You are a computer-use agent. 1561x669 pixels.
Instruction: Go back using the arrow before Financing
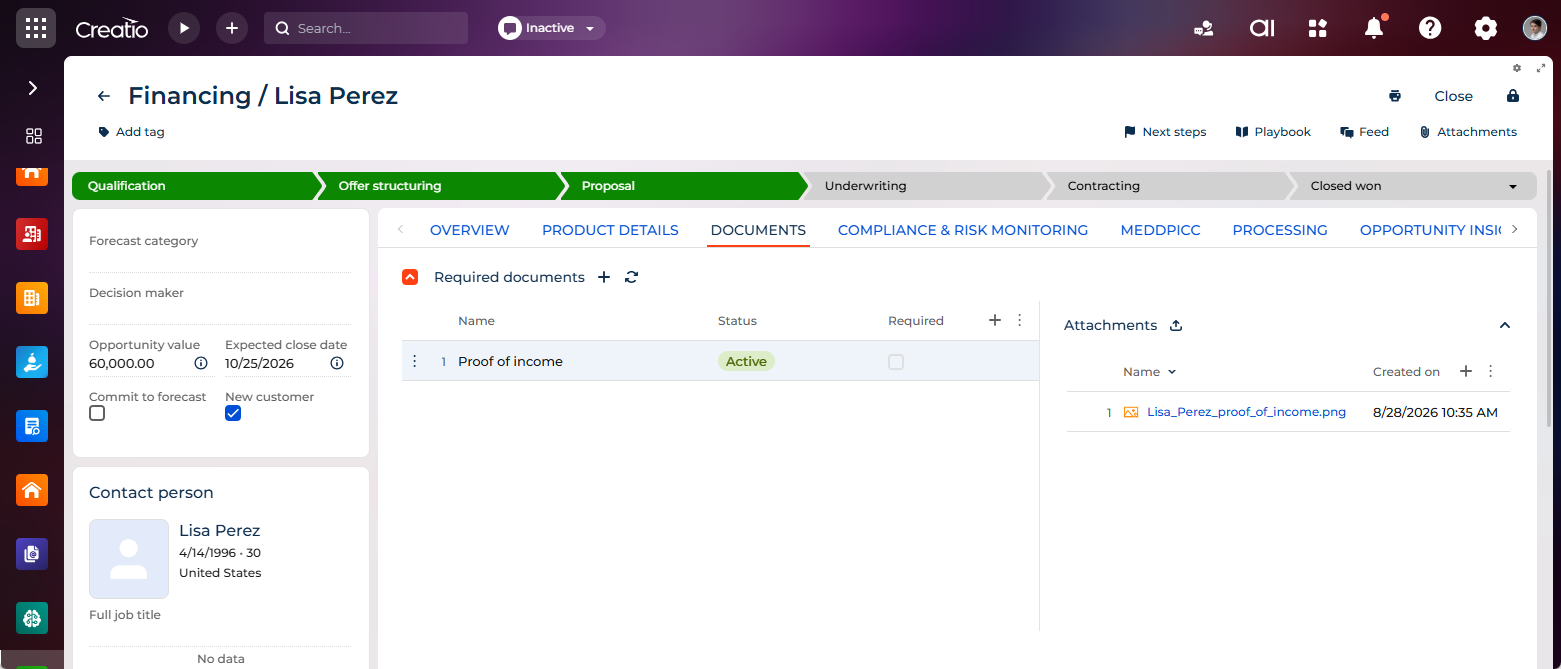coord(104,96)
